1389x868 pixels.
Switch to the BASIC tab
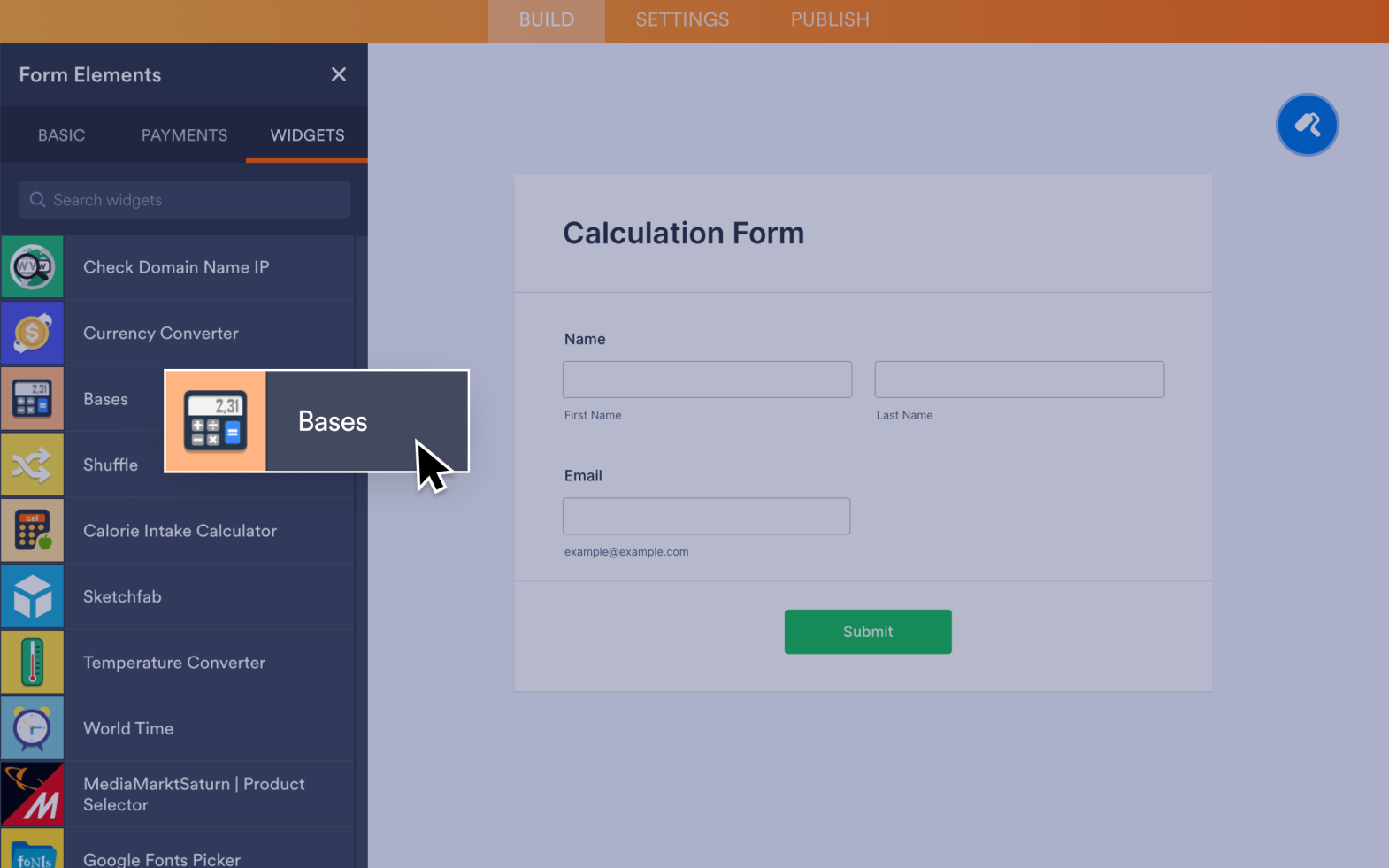pos(61,134)
